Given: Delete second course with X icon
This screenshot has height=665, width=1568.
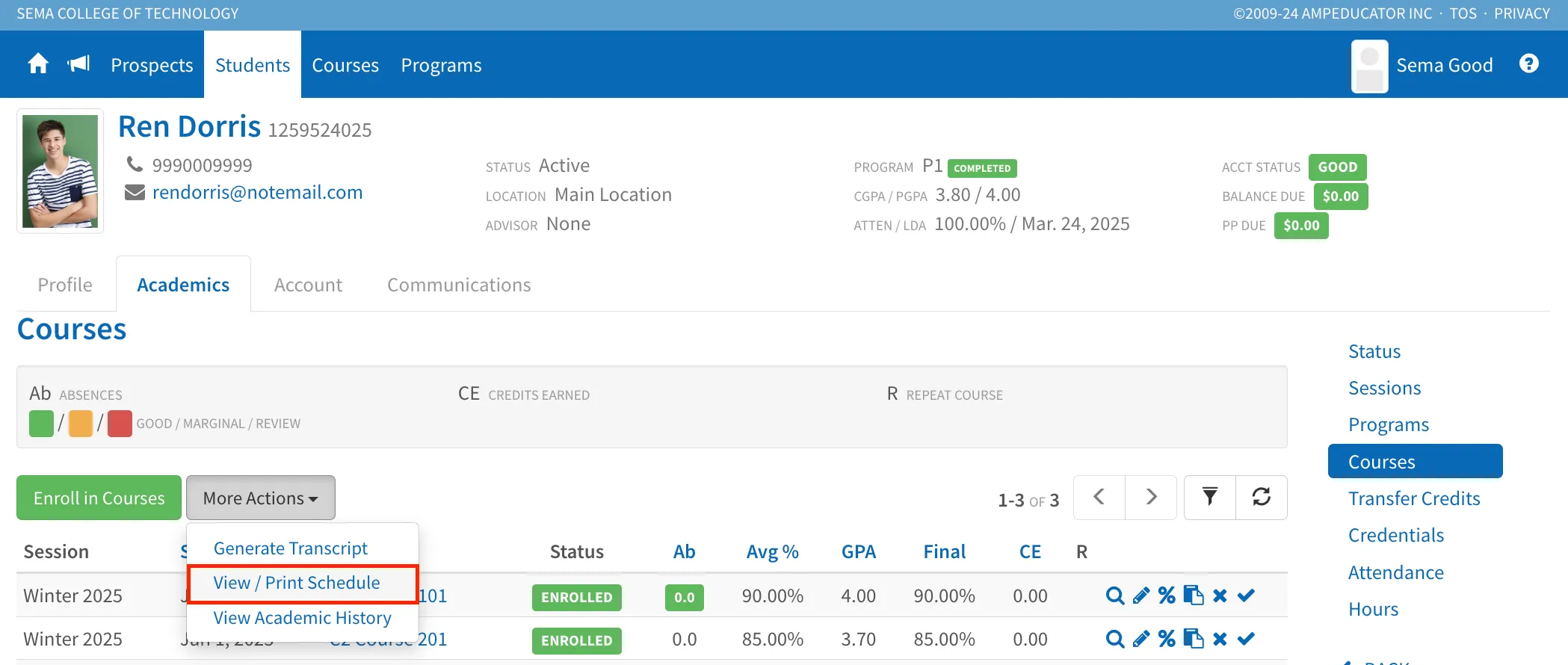Looking at the screenshot, I should tap(1220, 639).
